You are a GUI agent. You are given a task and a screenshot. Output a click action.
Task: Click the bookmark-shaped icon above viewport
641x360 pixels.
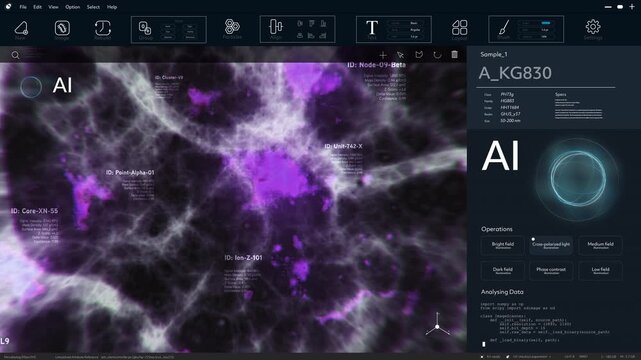coord(419,55)
